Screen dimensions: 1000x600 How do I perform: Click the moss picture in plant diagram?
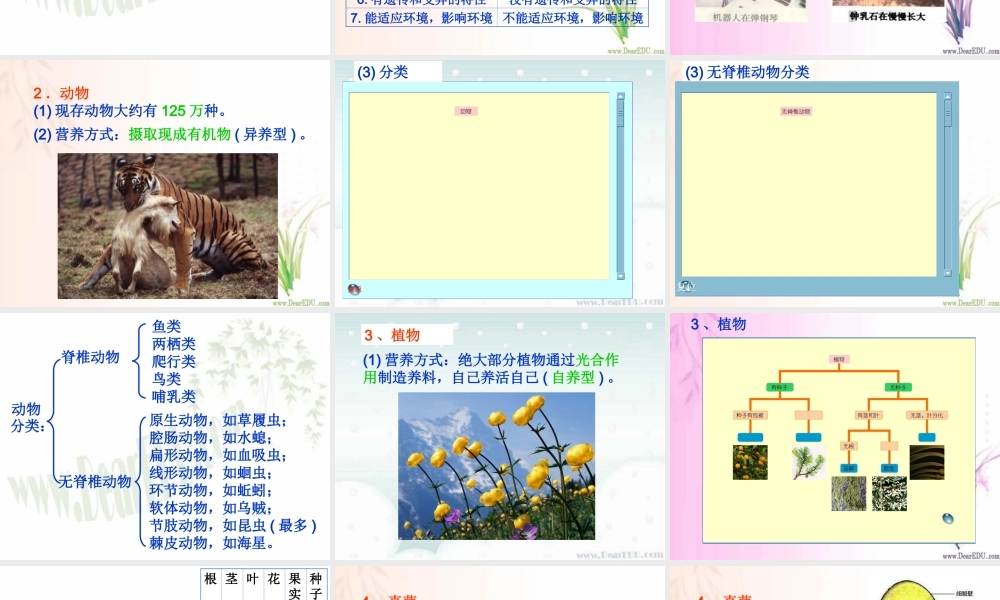[x=848, y=493]
